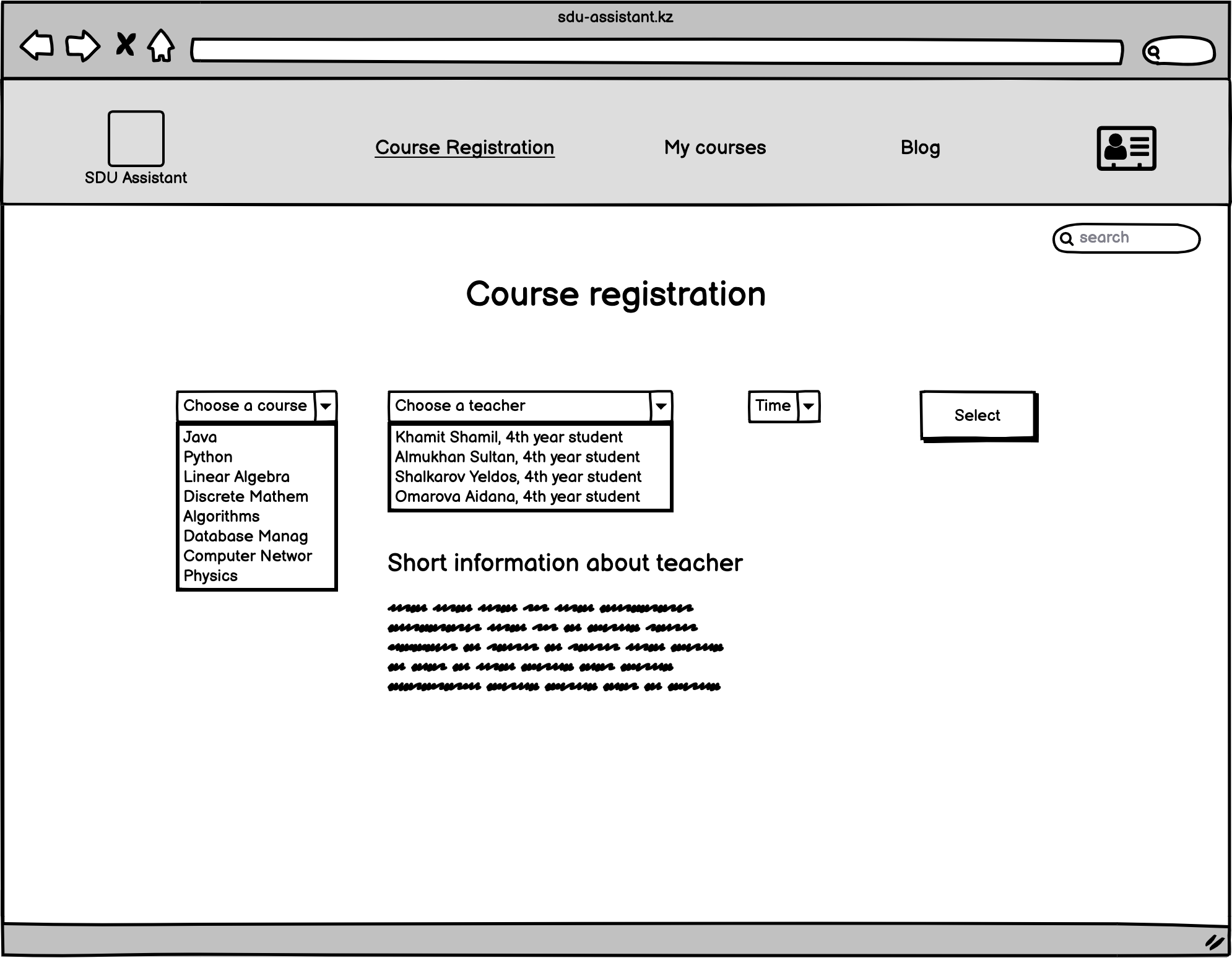The image size is (1232, 958).
Task: Open the Course Registration nav link
Action: click(465, 148)
